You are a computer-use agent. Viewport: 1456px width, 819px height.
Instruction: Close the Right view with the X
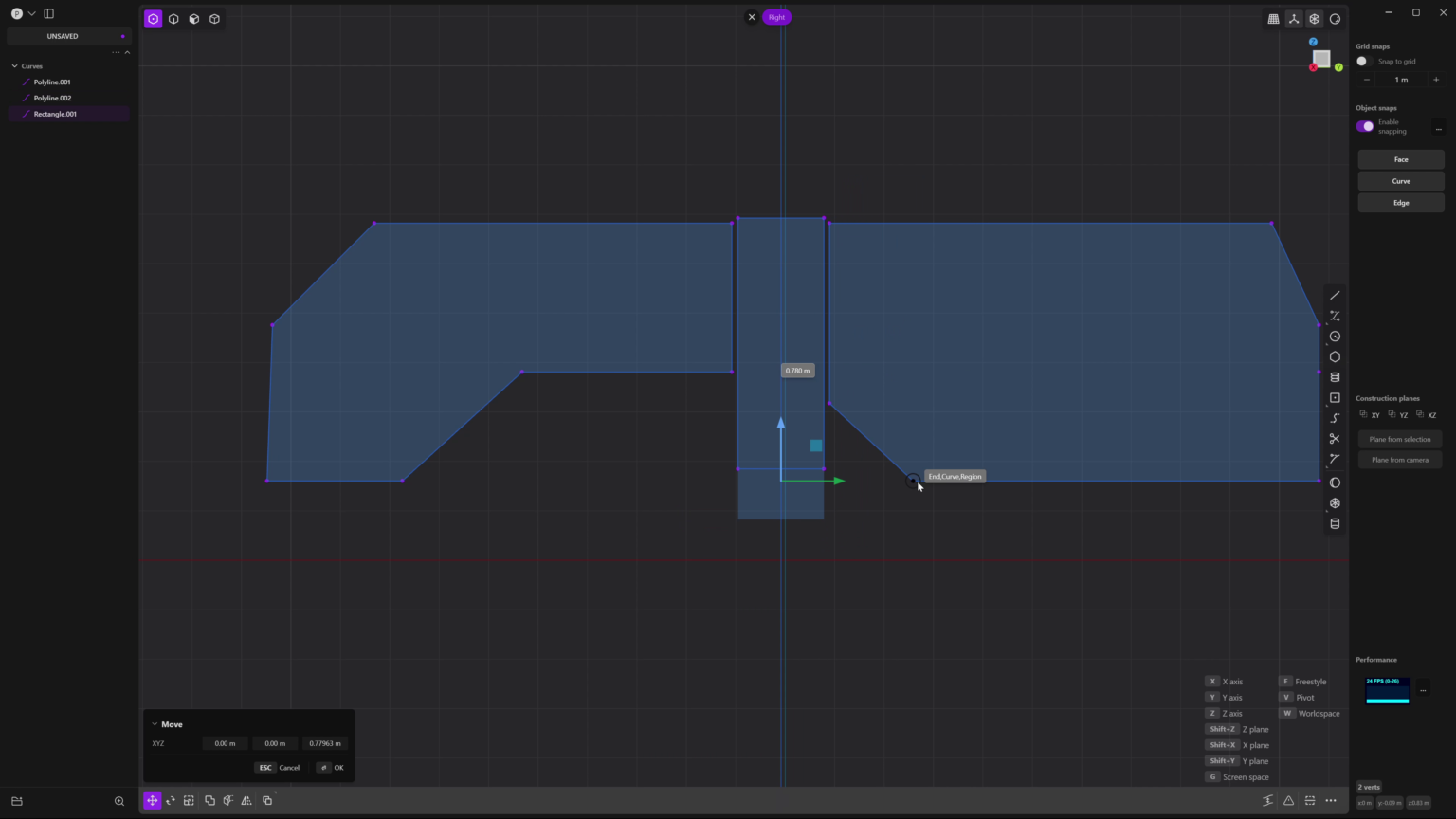tap(752, 17)
